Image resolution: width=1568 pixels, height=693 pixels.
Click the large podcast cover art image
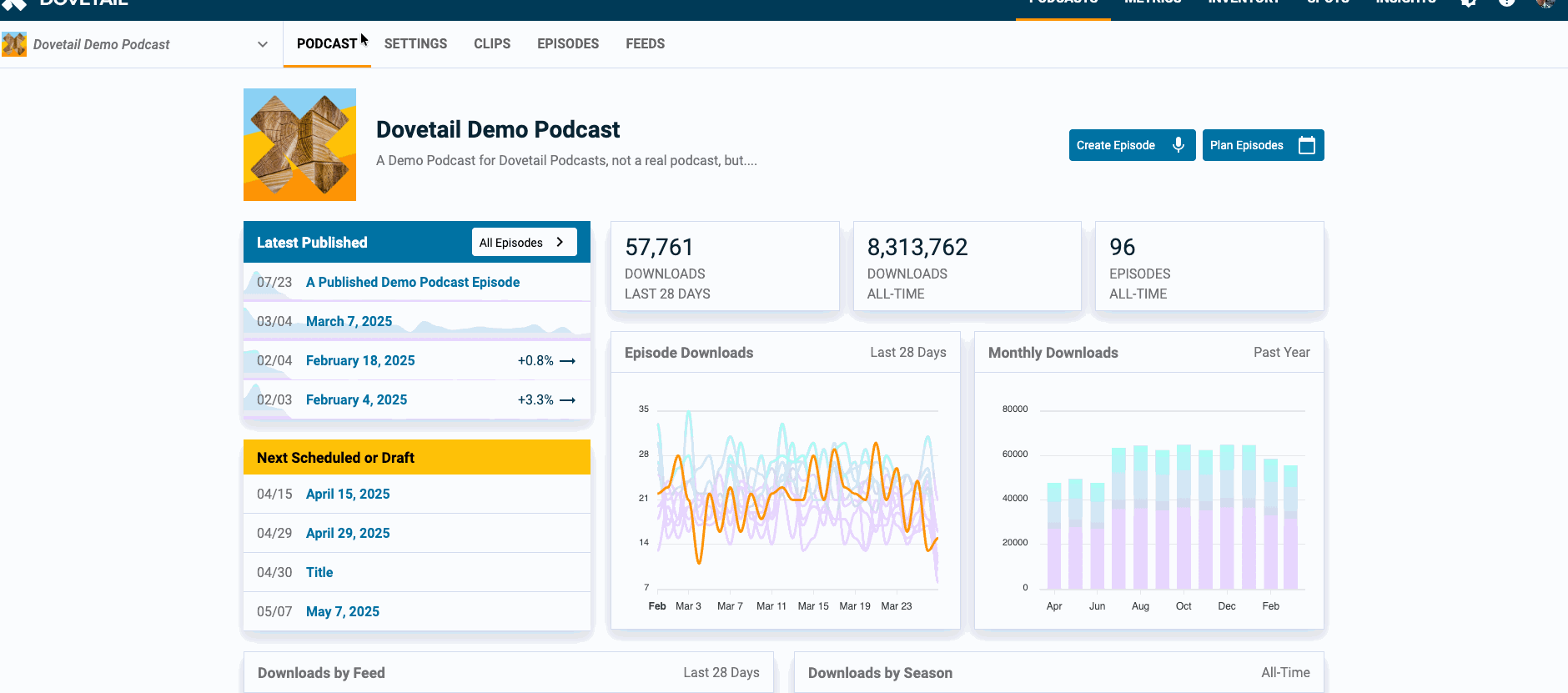[x=299, y=145]
